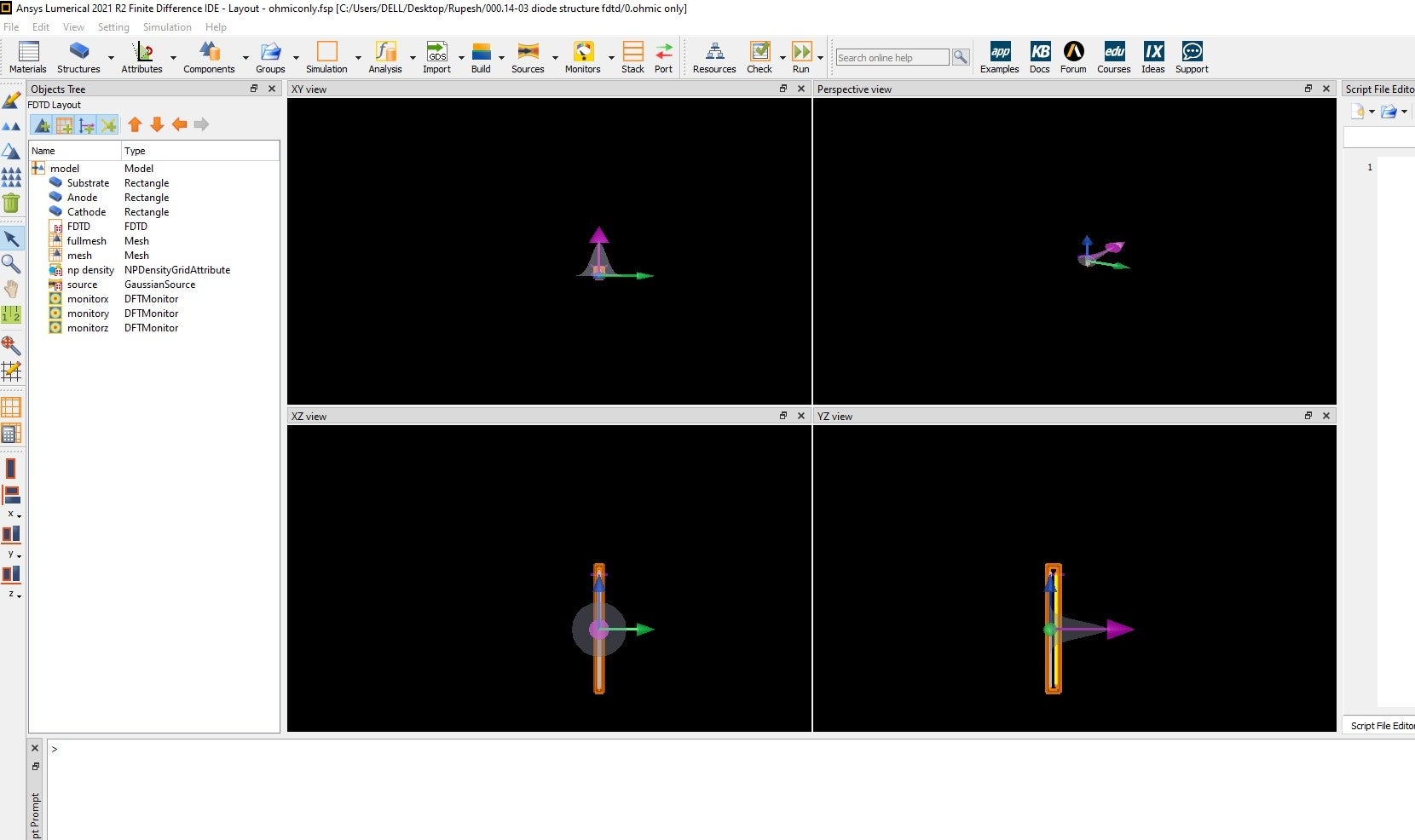Screen dimensions: 1415x840
Task: Open the Attributes tool
Action: (141, 57)
